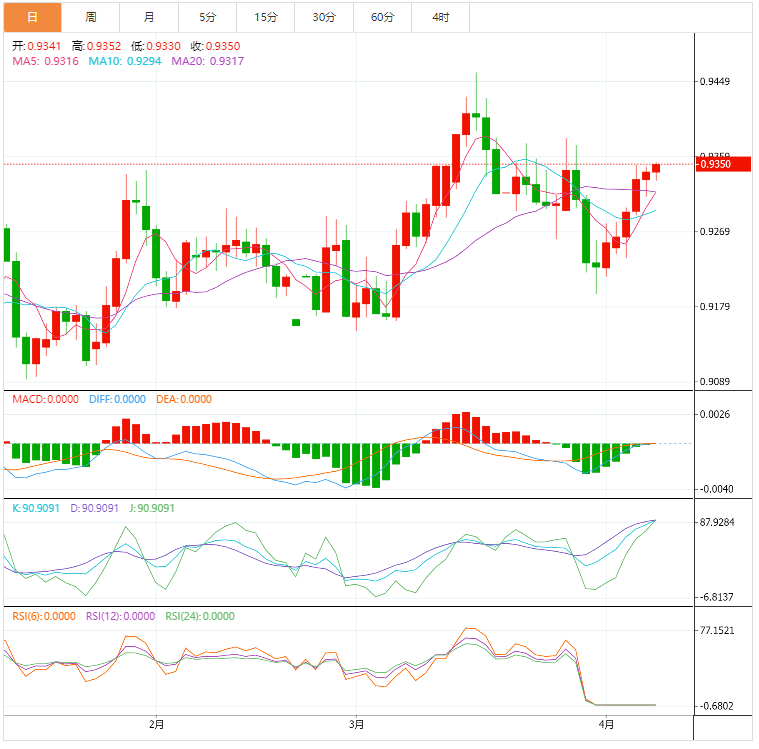This screenshot has height=749, width=759.
Task: Select the DEA value label
Action: point(184,399)
